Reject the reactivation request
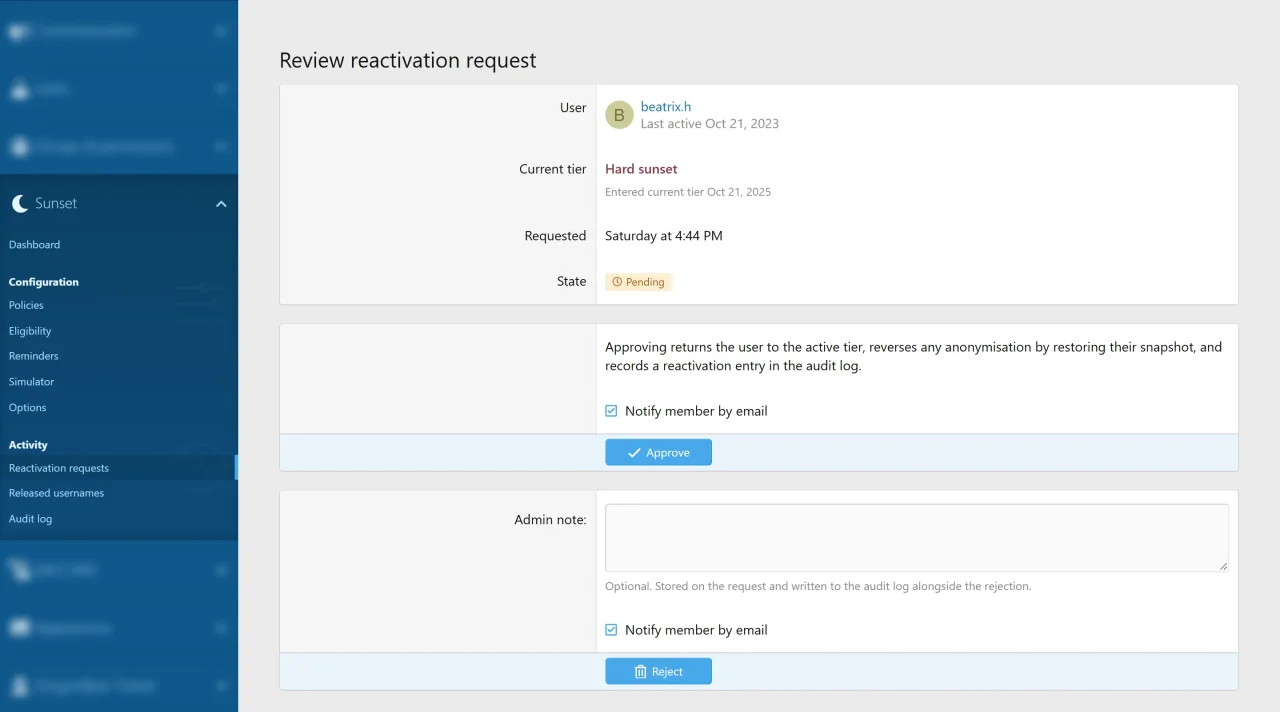 (658, 672)
